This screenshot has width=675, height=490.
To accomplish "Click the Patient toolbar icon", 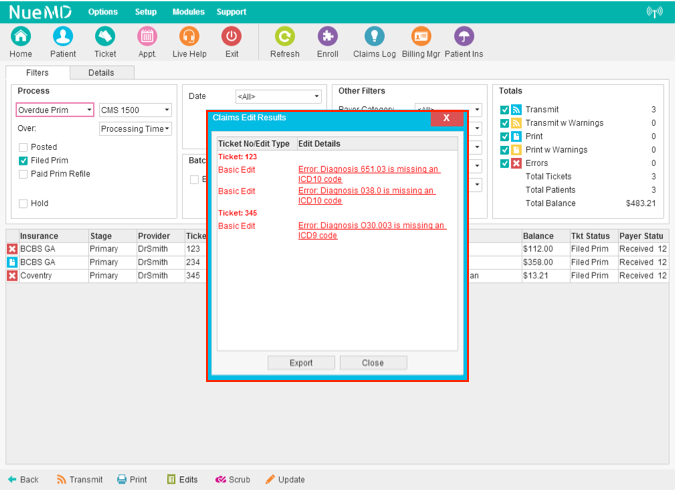I will 63,37.
